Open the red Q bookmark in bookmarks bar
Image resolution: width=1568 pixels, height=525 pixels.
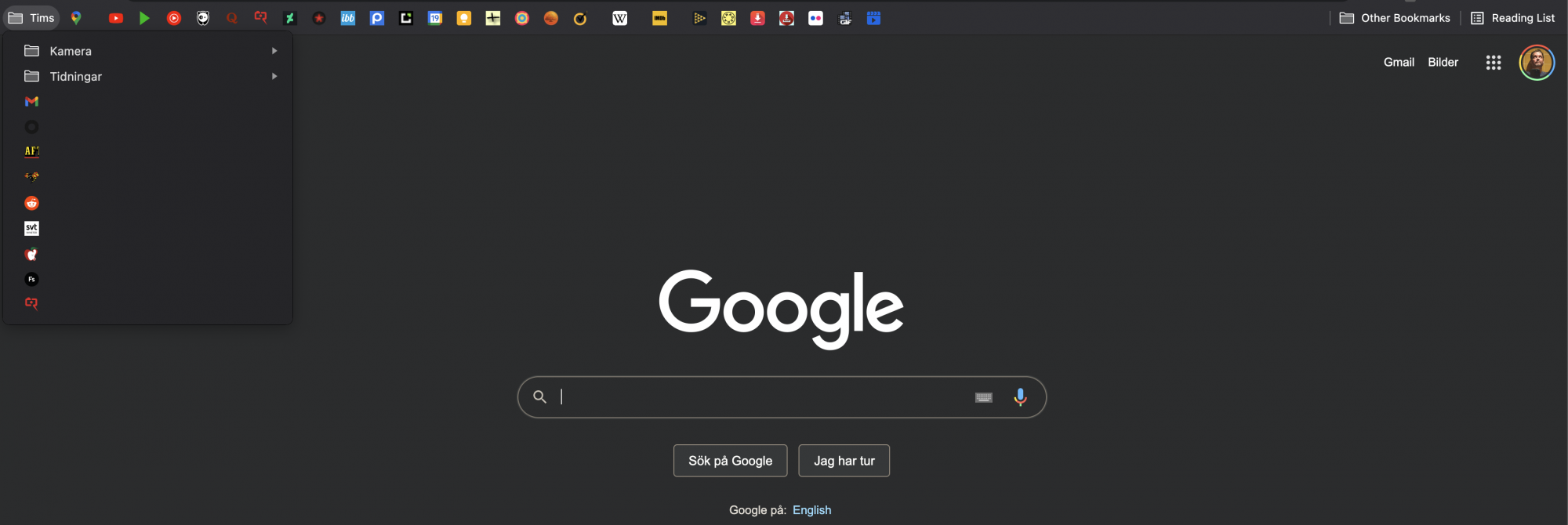point(232,18)
